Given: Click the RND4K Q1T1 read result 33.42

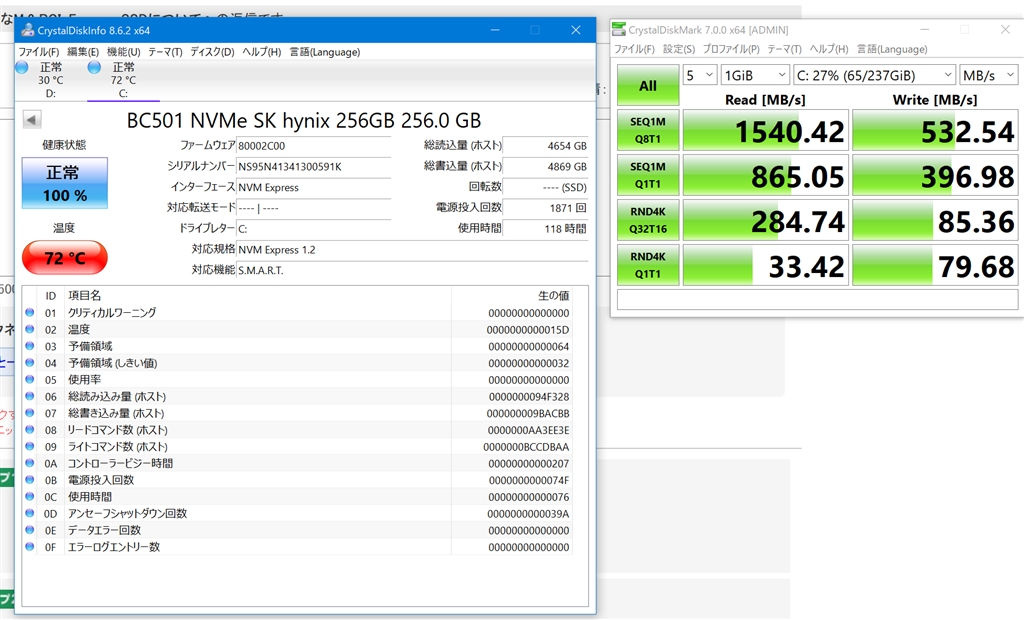Looking at the screenshot, I should pos(765,266).
